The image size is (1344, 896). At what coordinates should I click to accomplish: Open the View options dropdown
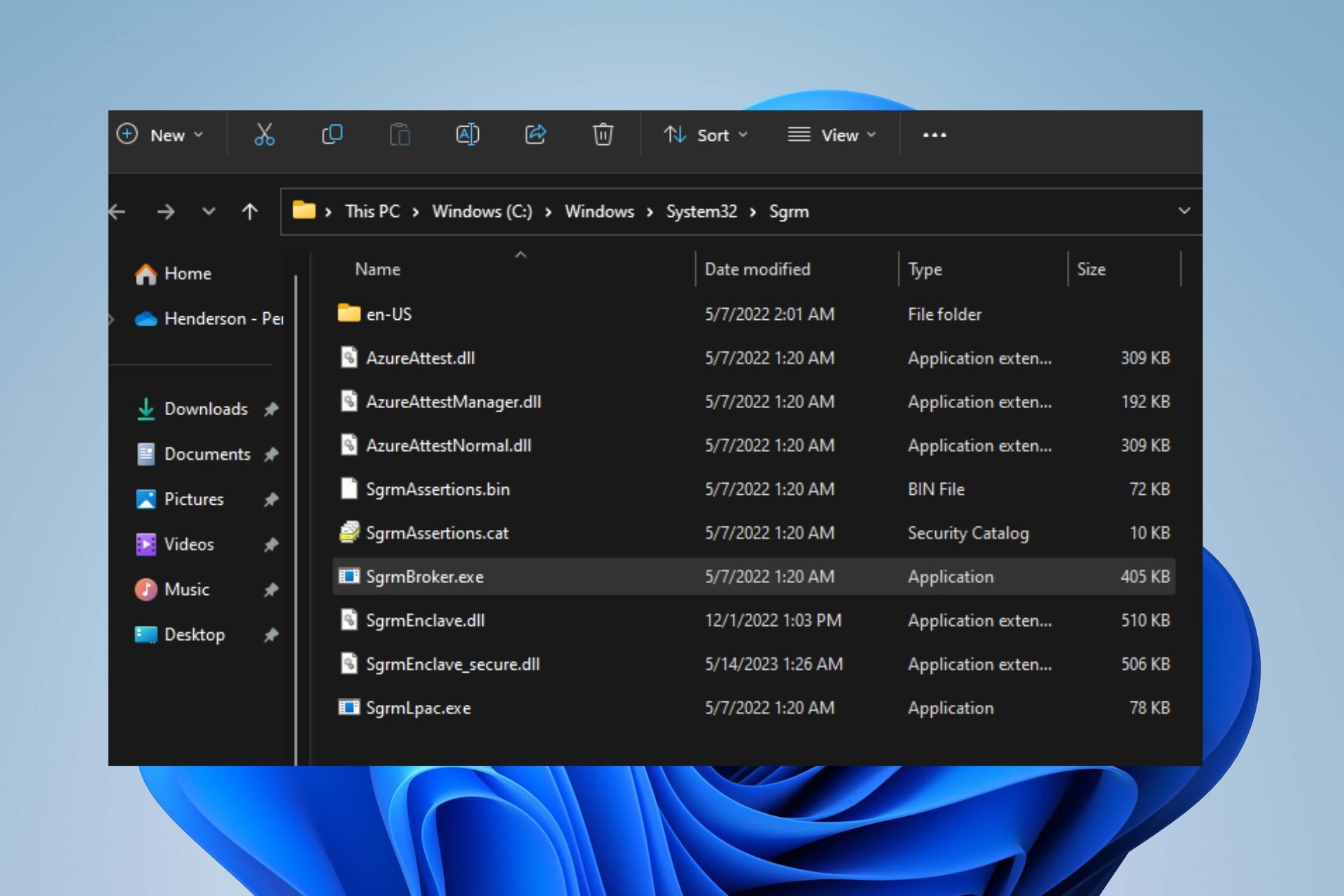pos(832,135)
